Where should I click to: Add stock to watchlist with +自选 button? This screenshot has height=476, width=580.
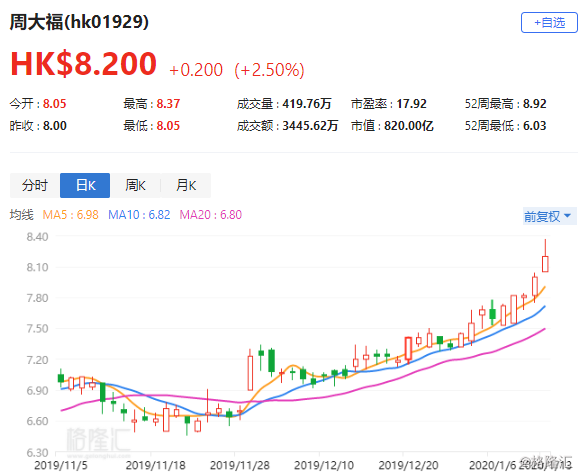point(549,23)
